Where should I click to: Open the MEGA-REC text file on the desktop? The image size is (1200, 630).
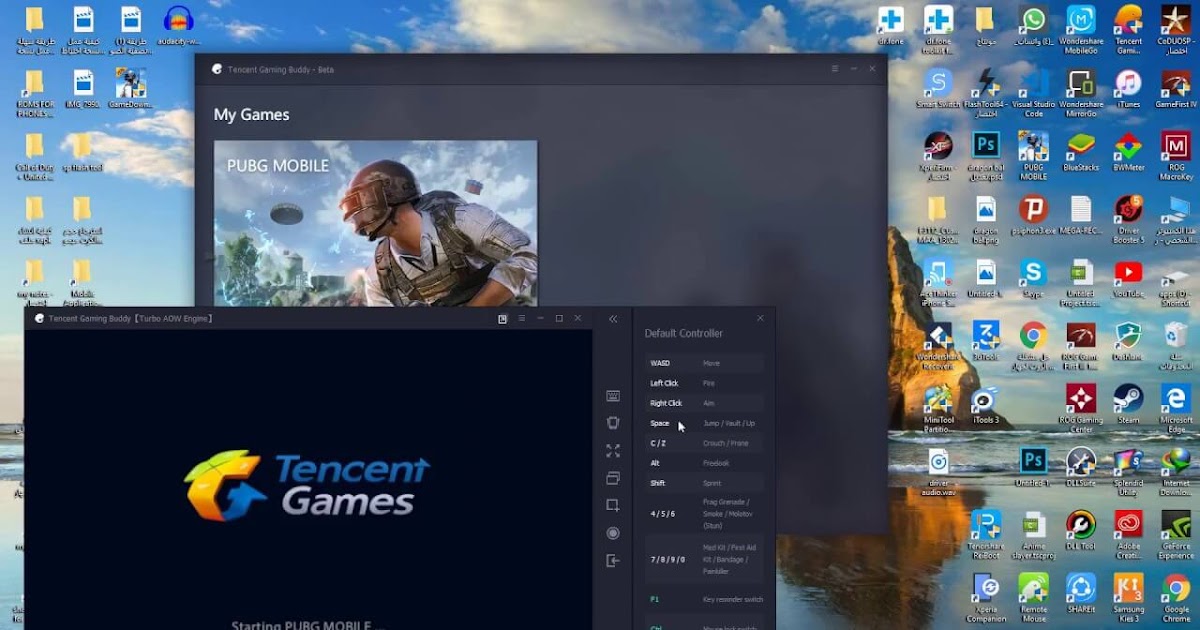[x=1081, y=215]
